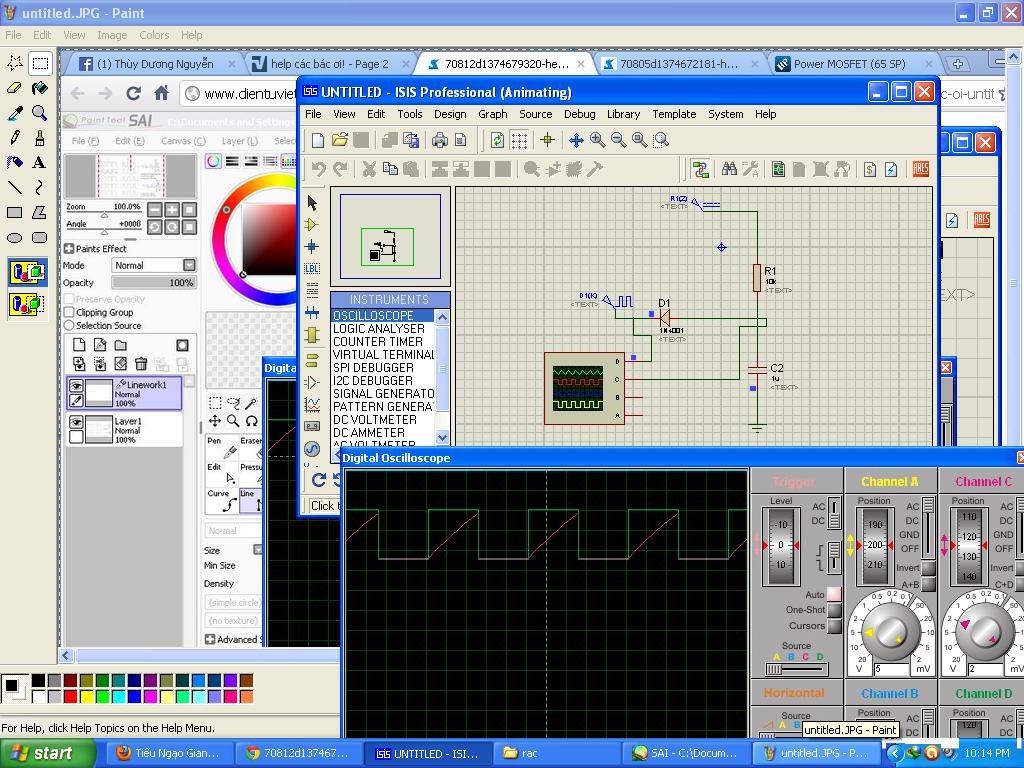Click the Chrome home button
The image size is (1024, 768).
tap(161, 93)
